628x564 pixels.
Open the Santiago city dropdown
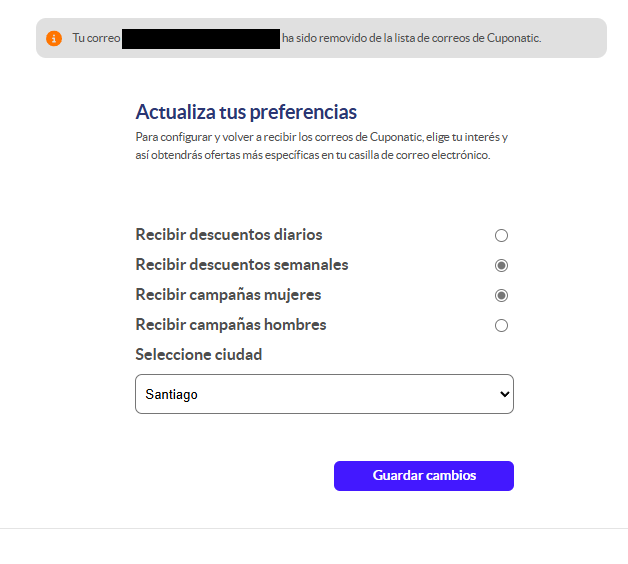click(324, 394)
